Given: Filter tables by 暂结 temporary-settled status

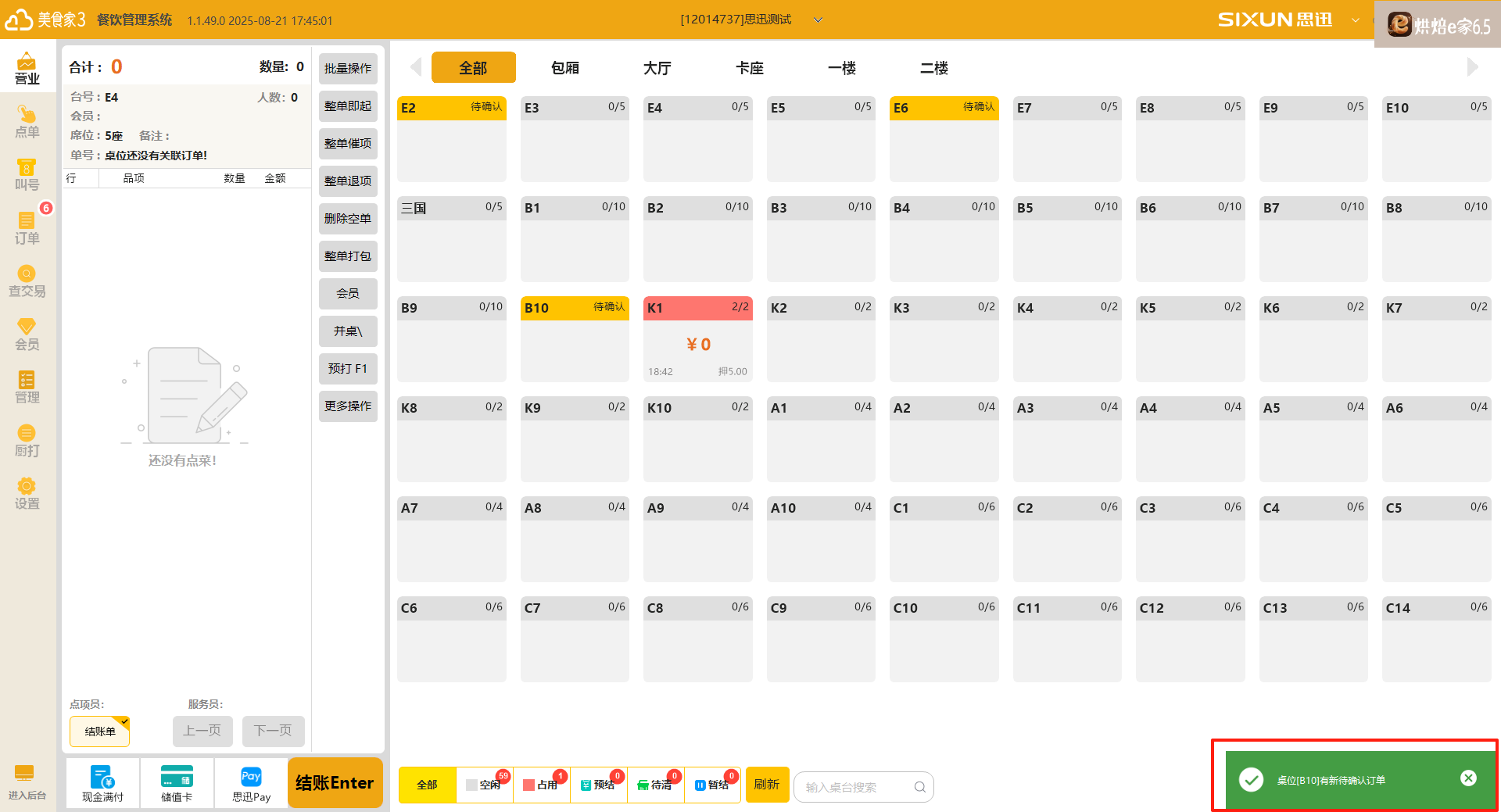Looking at the screenshot, I should pos(713,785).
